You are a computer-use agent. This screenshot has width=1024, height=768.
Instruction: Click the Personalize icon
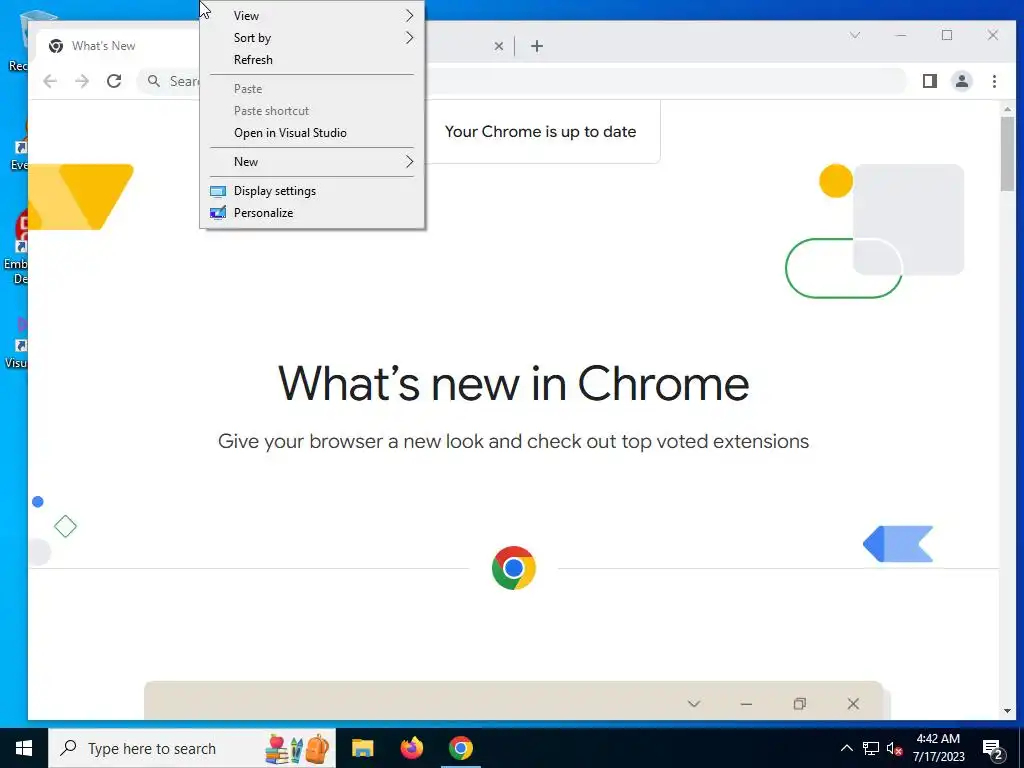coord(217,213)
